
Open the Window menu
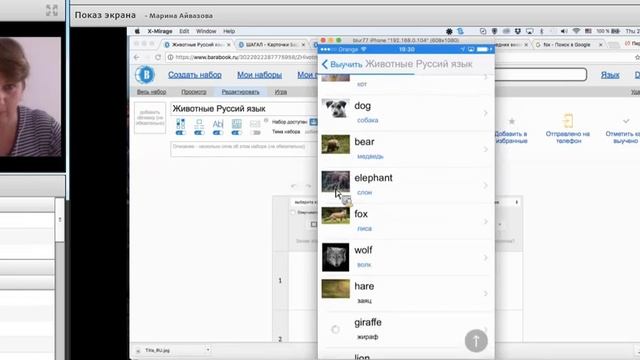pyautogui.click(x=206, y=31)
